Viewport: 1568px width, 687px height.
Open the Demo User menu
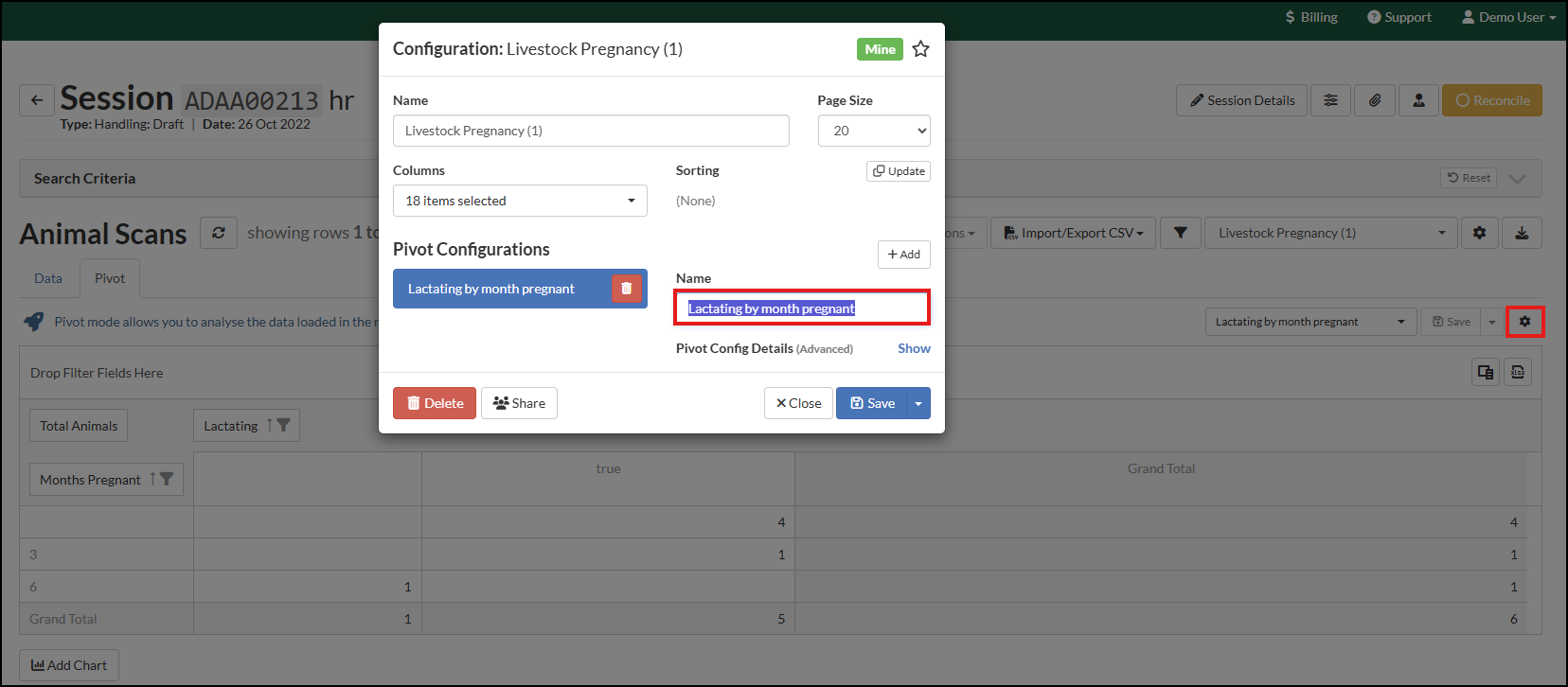click(1508, 17)
